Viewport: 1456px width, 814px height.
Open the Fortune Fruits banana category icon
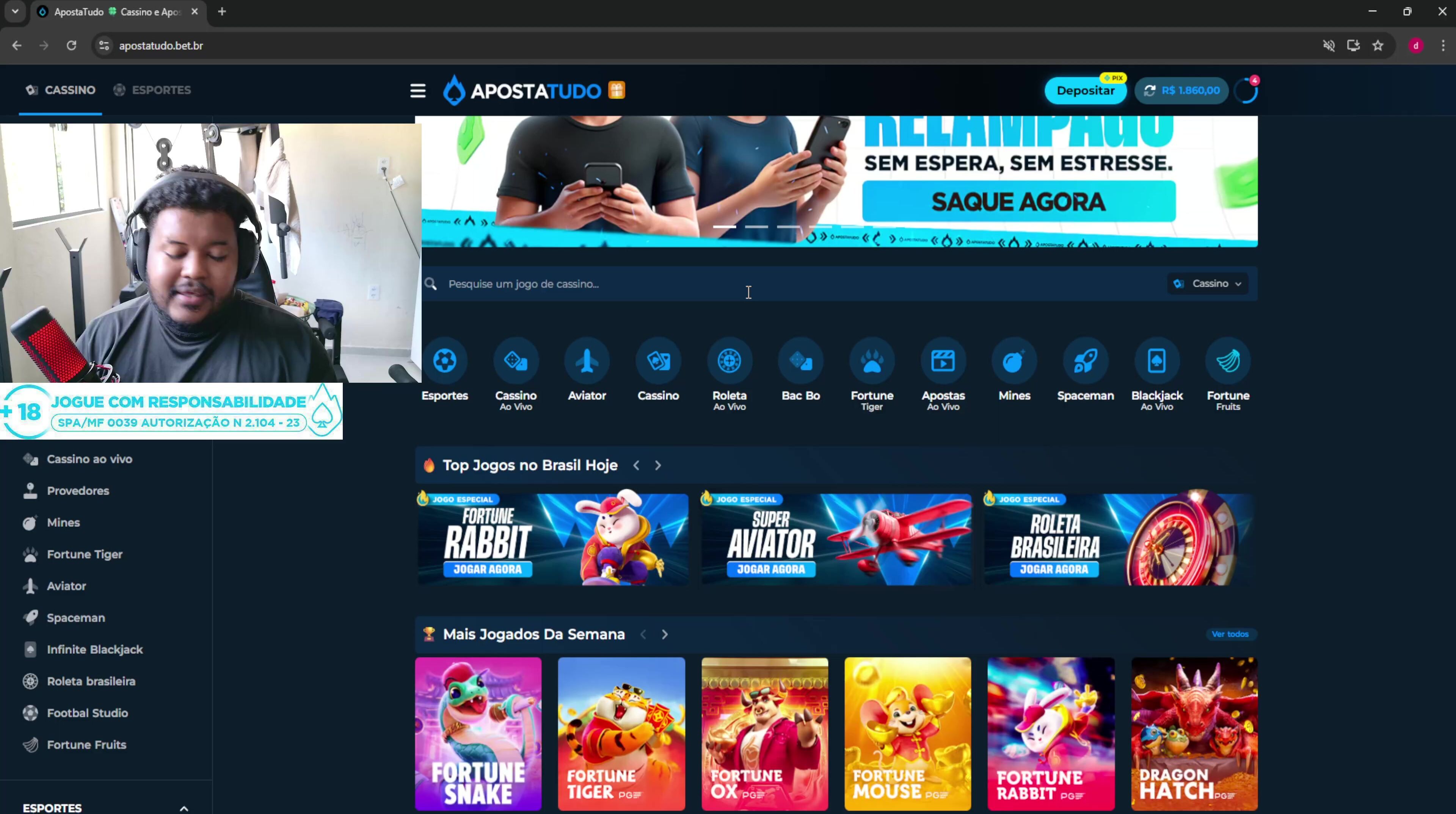coord(1228,361)
